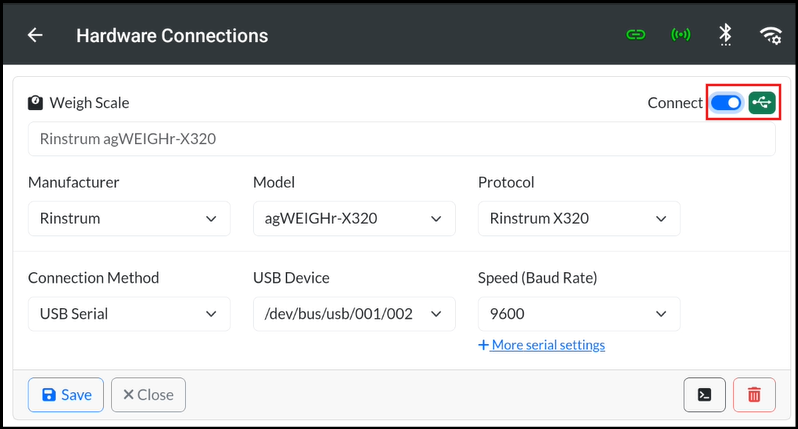
Task: Open Bluetooth settings icon in header
Action: pos(725,35)
